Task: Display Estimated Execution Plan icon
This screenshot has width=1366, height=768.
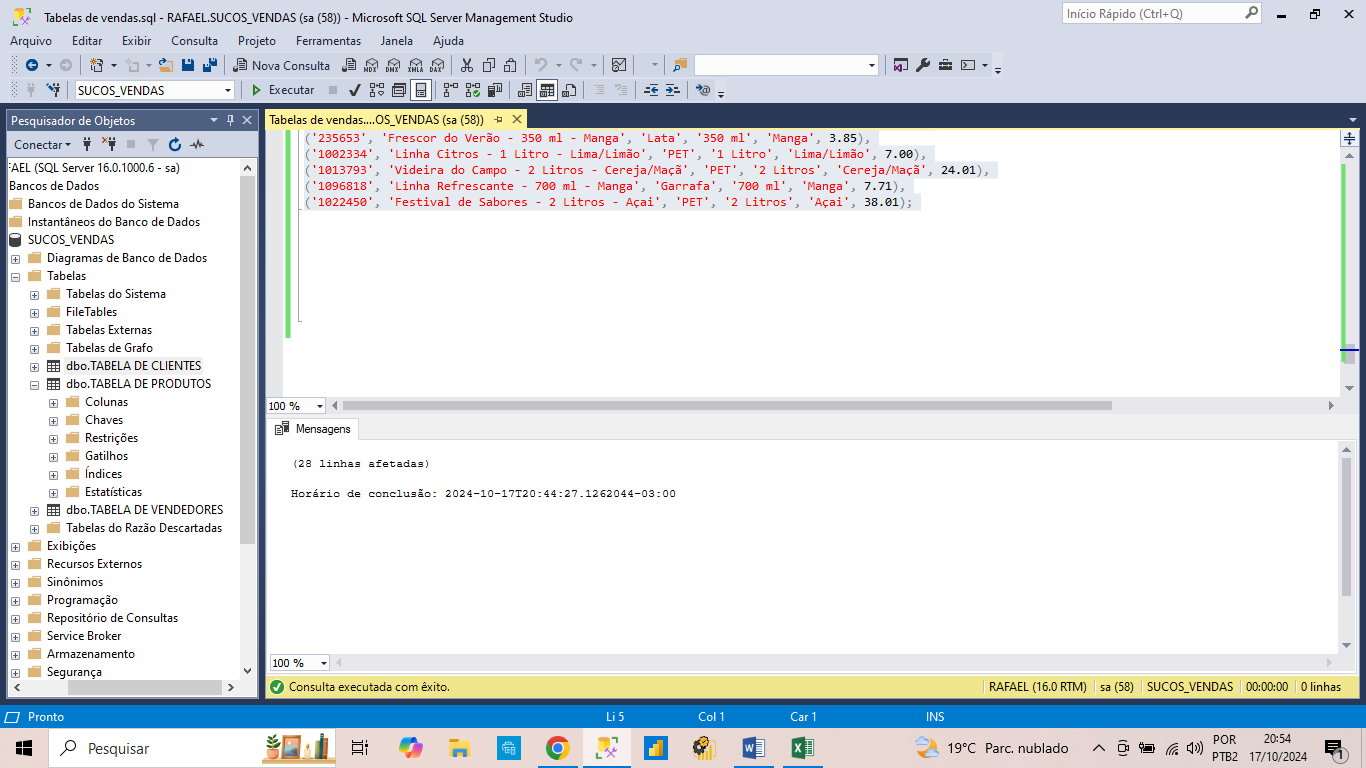Action: (376, 90)
